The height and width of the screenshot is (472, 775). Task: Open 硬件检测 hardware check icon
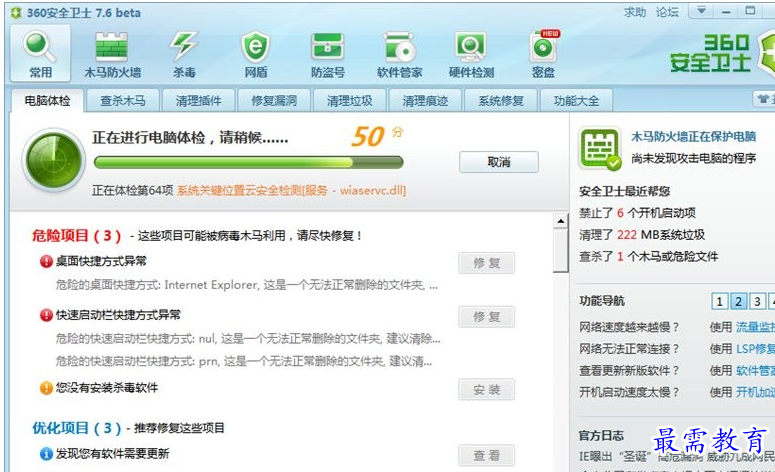pyautogui.click(x=471, y=54)
